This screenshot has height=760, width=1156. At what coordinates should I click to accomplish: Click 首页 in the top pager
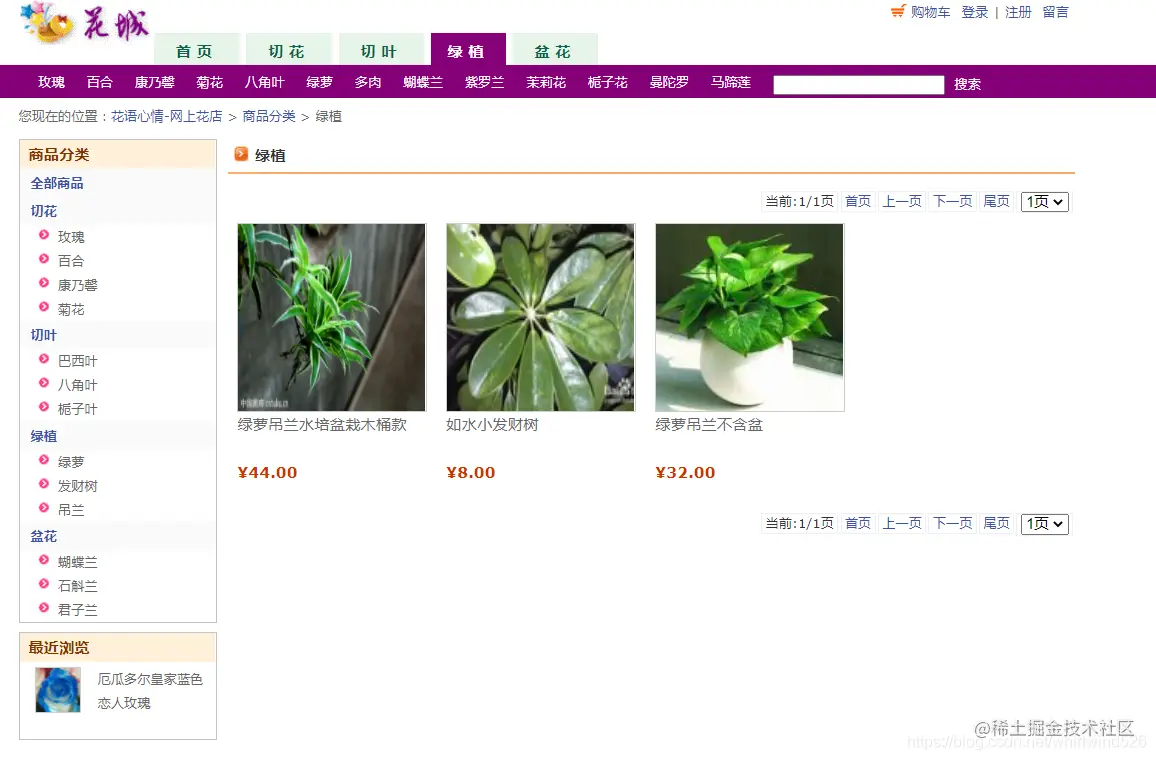(858, 201)
